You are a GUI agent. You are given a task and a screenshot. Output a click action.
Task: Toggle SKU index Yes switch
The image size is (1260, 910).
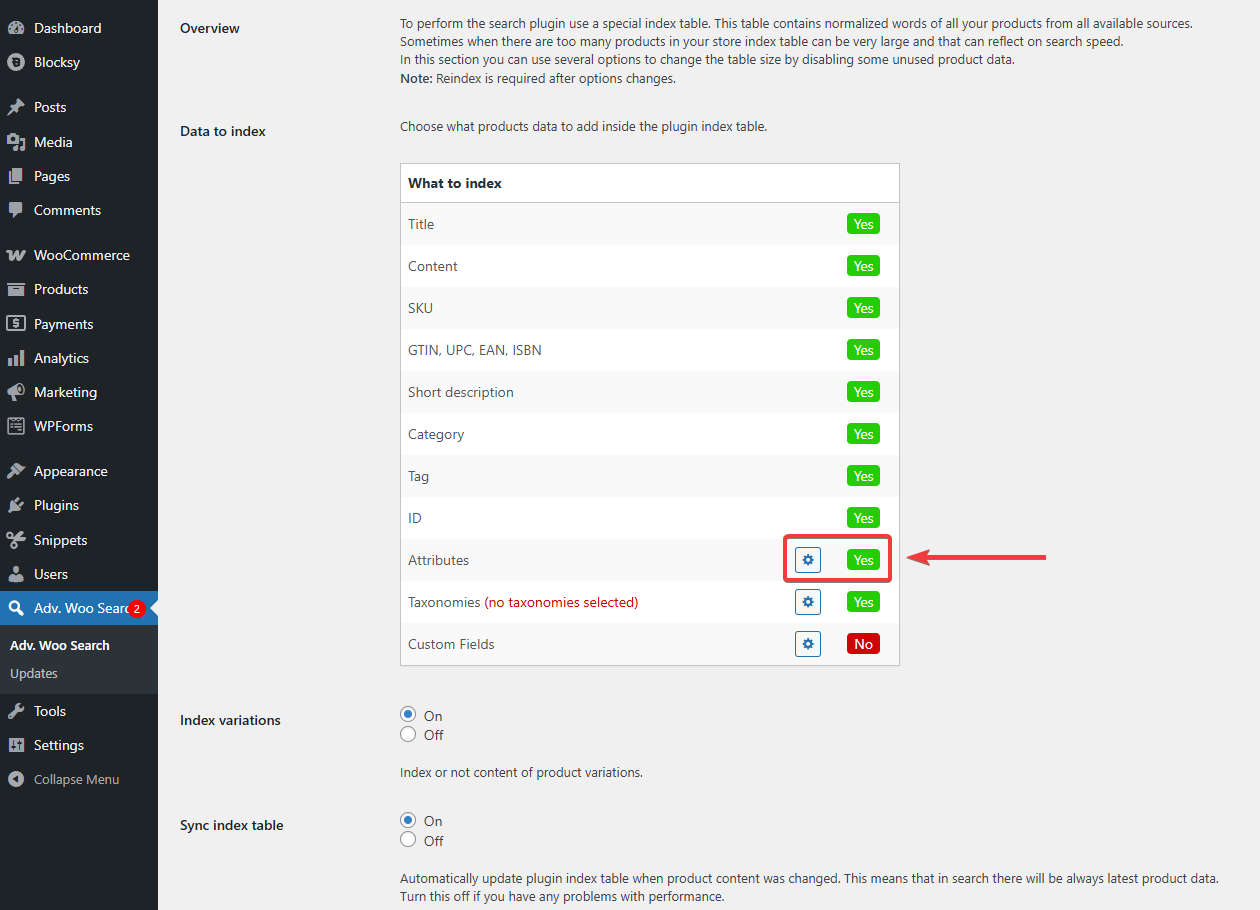coord(863,308)
